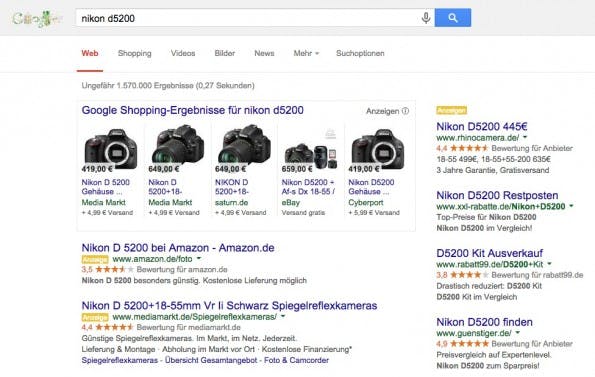
Task: Expand dropdown arrow next to www.xxl-rabatte.de/Nikon+D5200
Action: (x=571, y=206)
